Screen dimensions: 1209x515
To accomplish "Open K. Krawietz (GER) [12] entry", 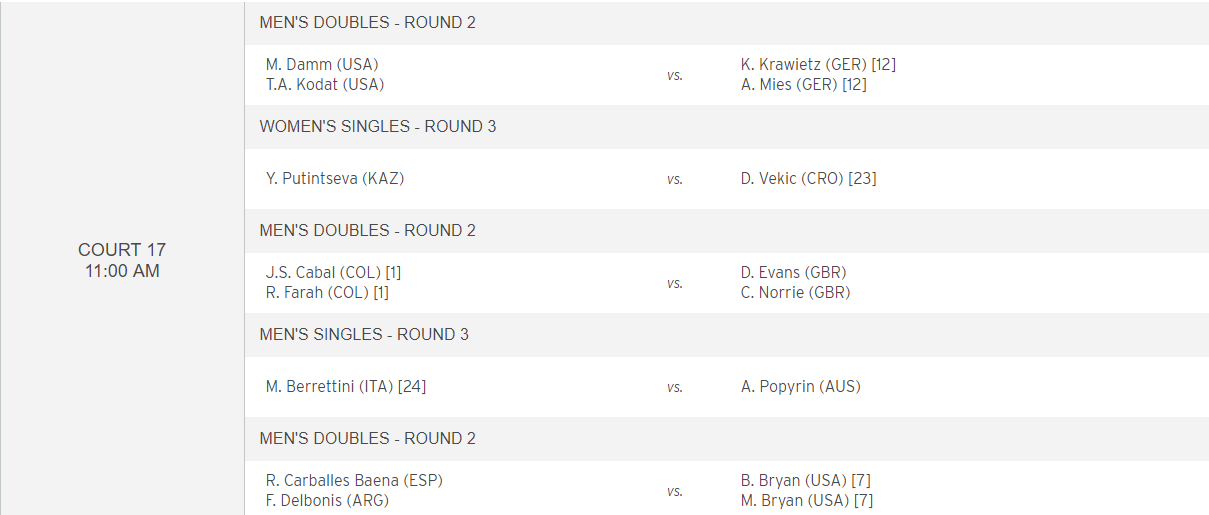I will pyautogui.click(x=818, y=64).
